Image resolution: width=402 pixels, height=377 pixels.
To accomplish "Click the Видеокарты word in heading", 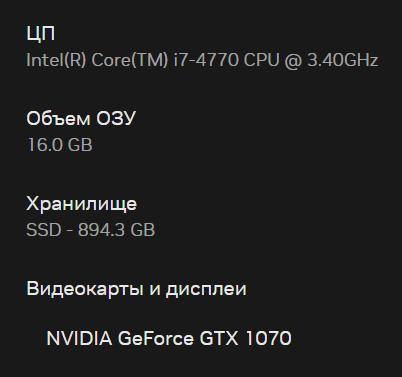I will point(85,289).
